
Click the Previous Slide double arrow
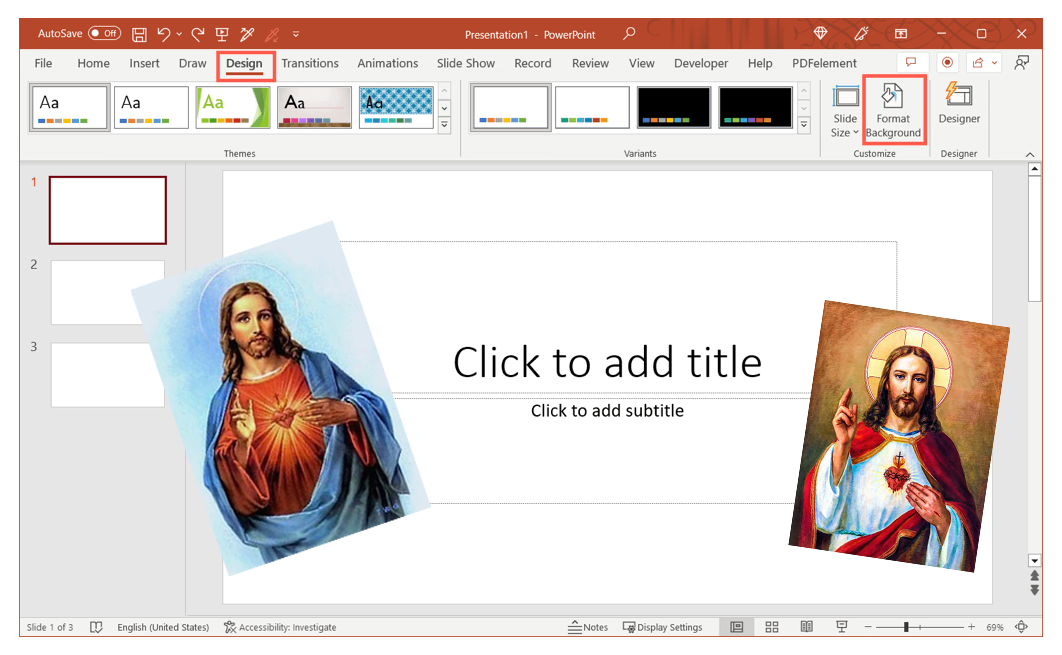click(1034, 576)
